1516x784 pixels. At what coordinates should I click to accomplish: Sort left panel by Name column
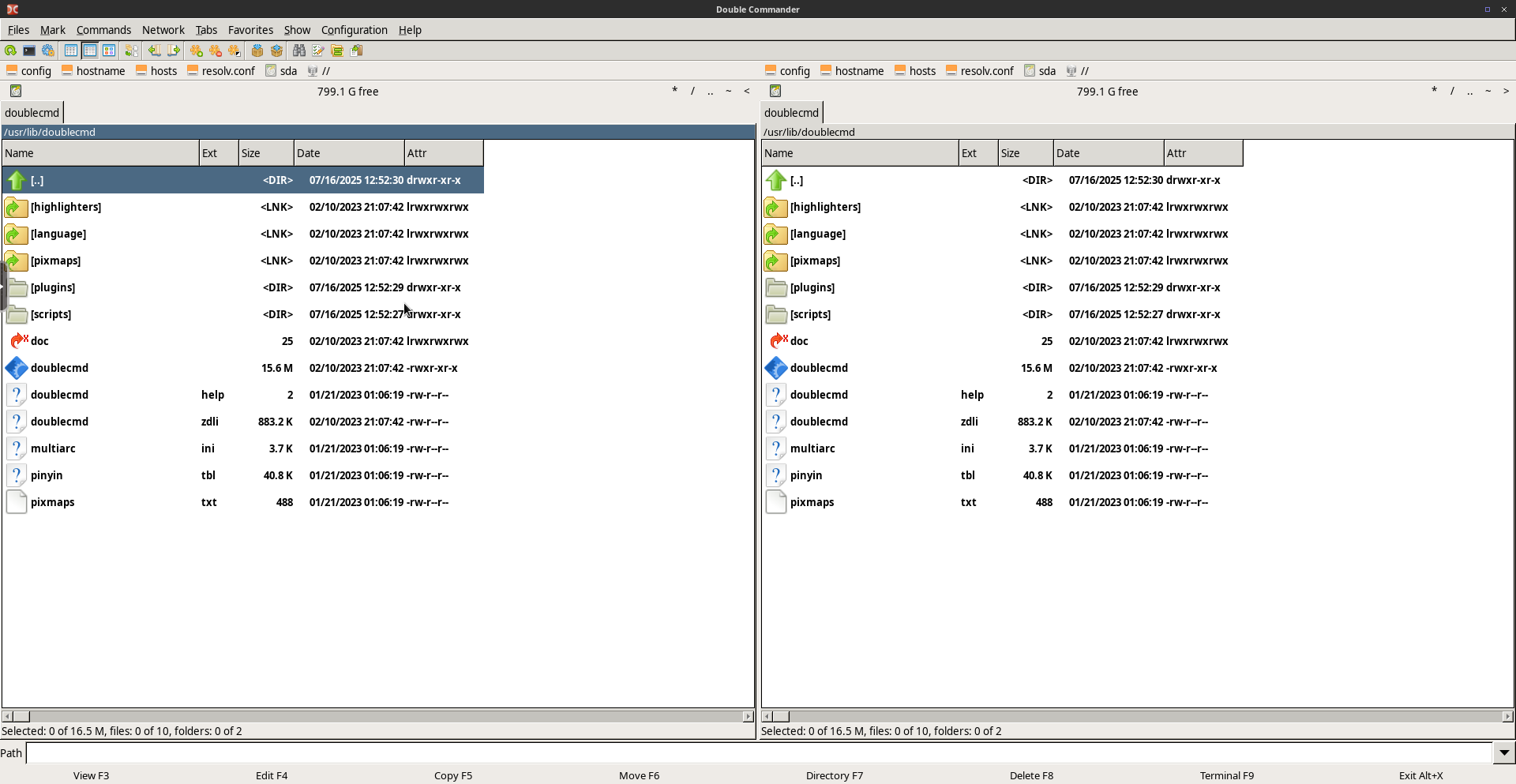pos(100,153)
